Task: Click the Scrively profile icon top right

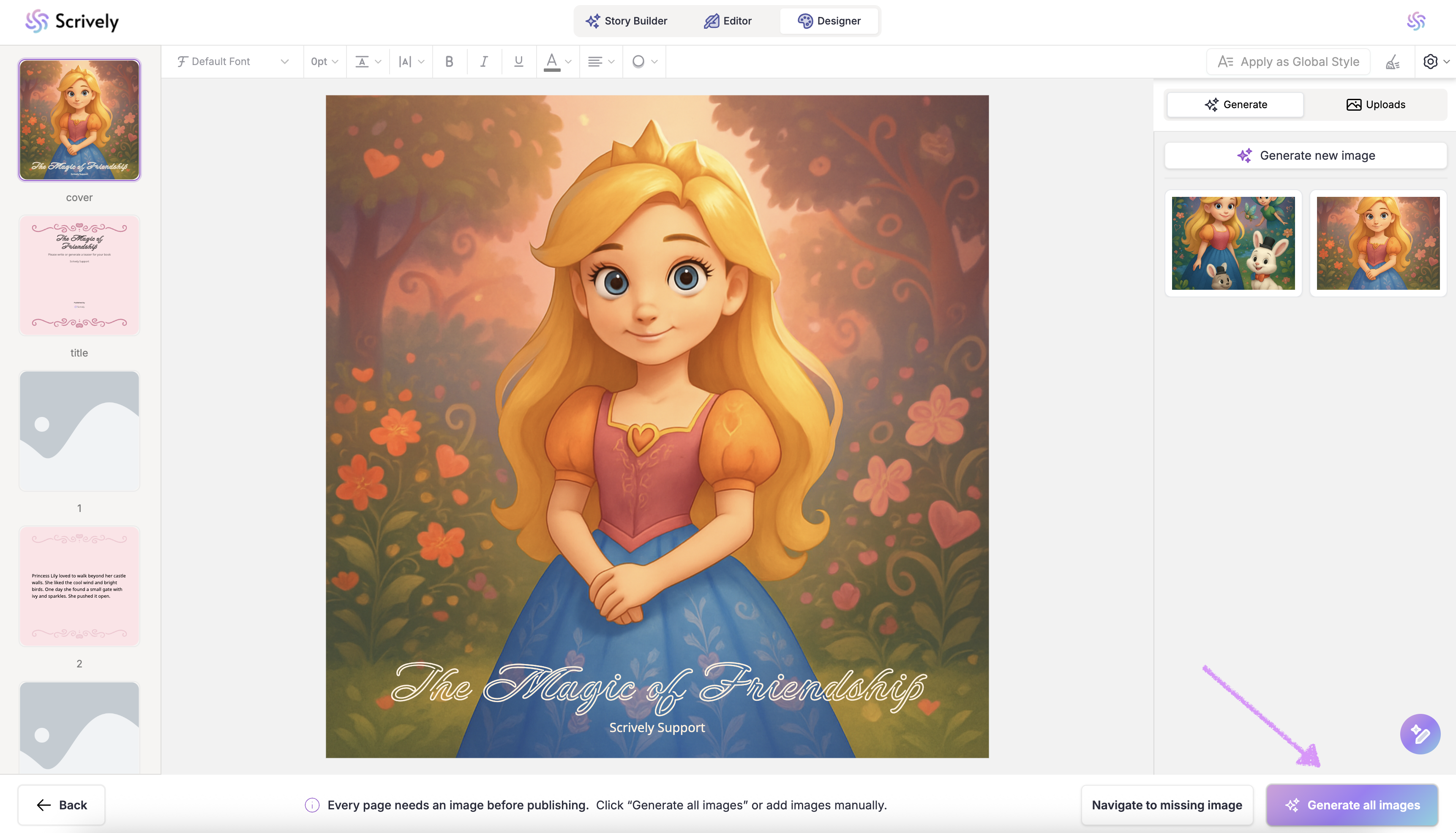Action: 1416,21
